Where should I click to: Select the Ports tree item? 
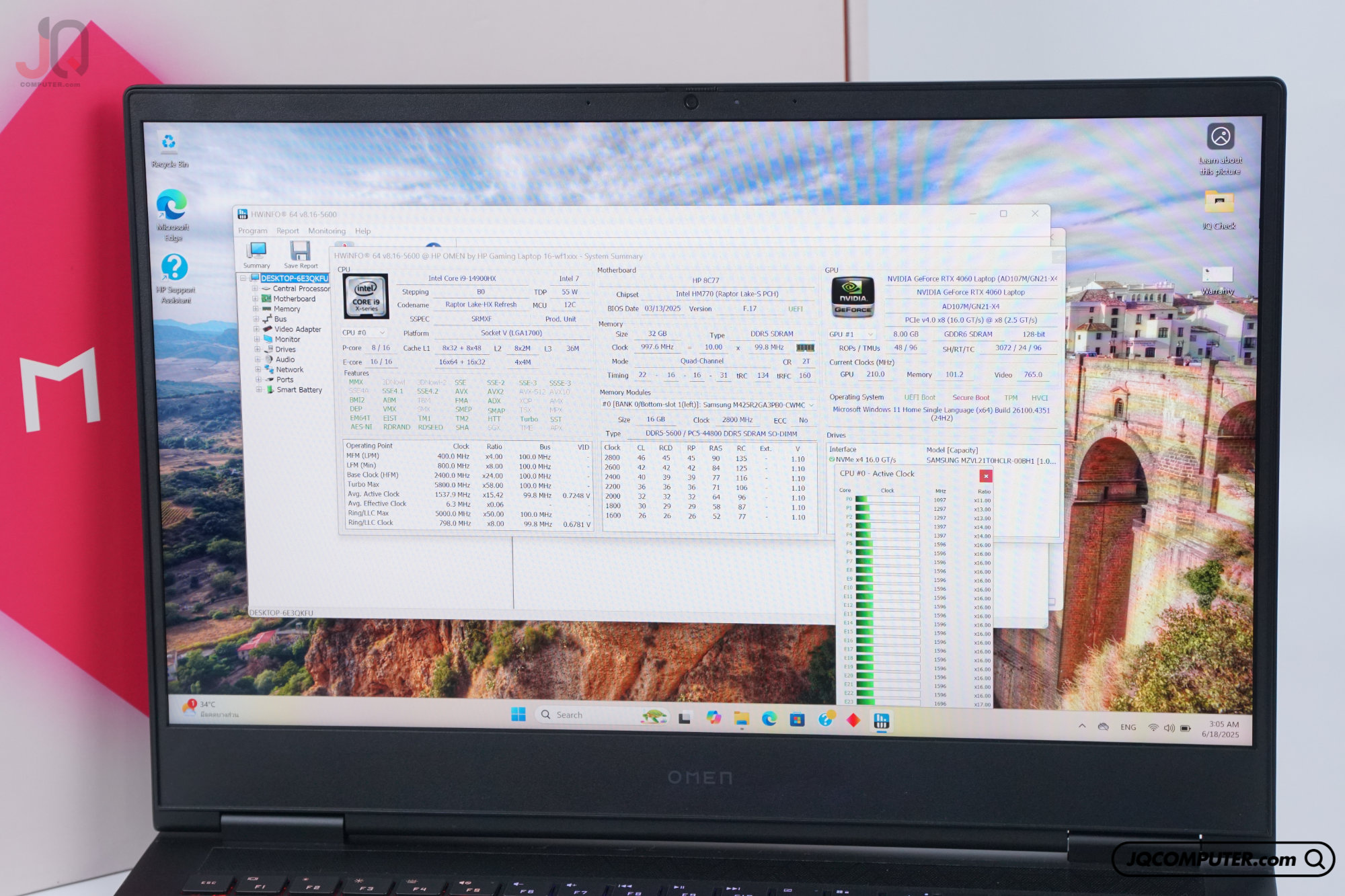[284, 380]
